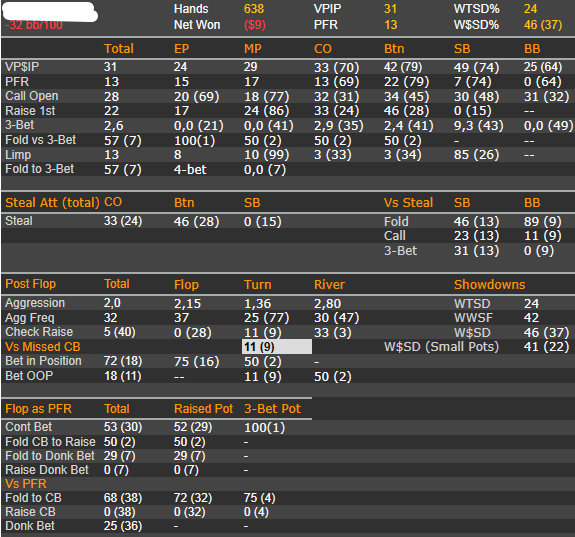
Task: Click the Vs Steal section header
Action: pos(409,202)
